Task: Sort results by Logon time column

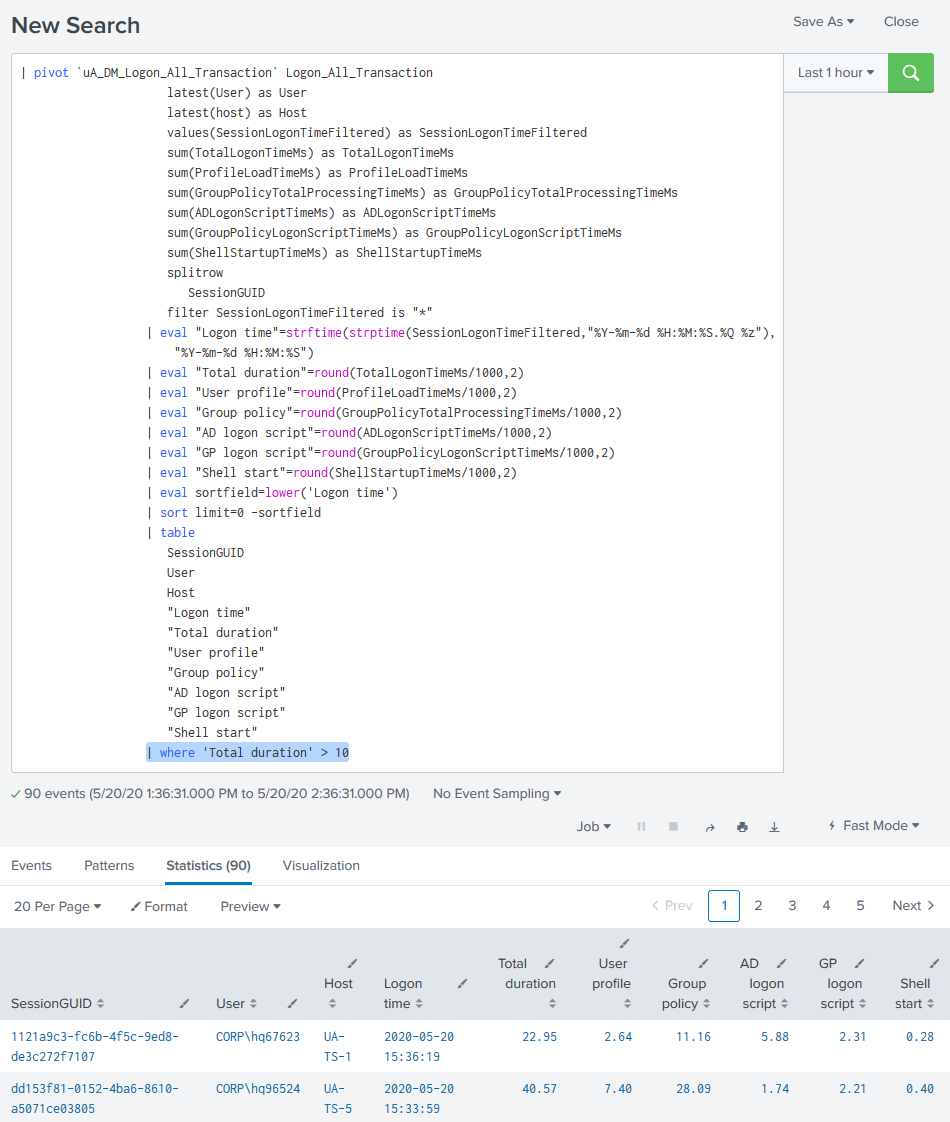Action: [x=403, y=993]
